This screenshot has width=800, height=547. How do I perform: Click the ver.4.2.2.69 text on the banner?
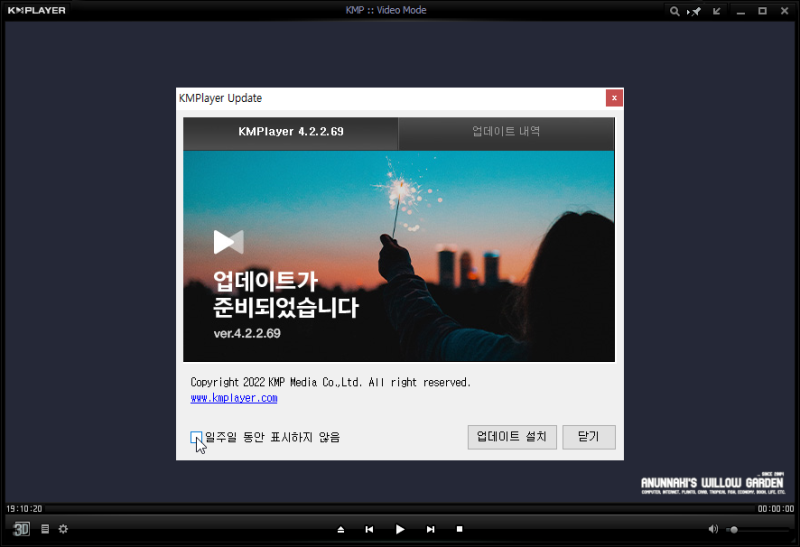click(x=247, y=333)
